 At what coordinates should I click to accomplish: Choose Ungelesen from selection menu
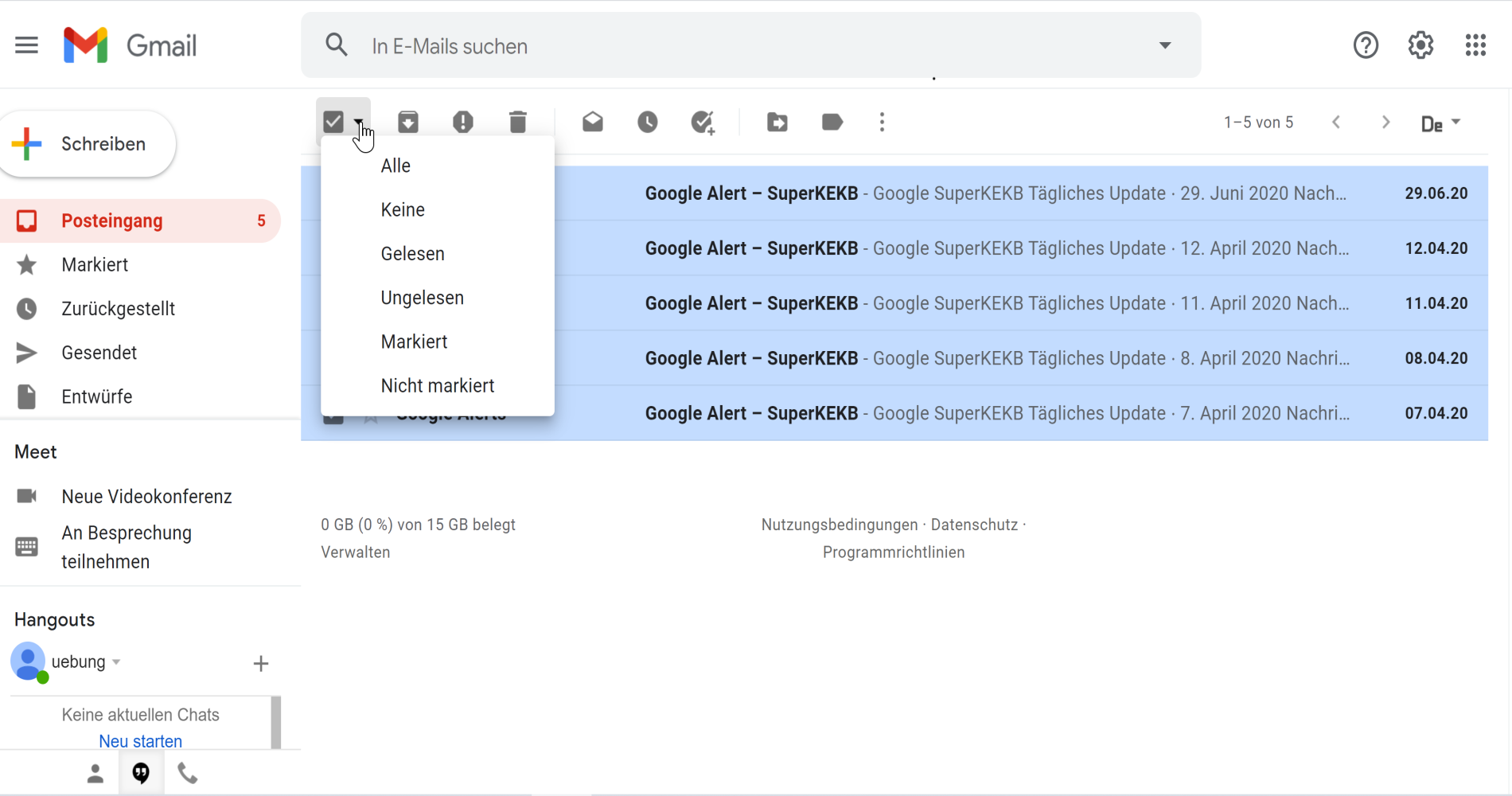coord(438,298)
